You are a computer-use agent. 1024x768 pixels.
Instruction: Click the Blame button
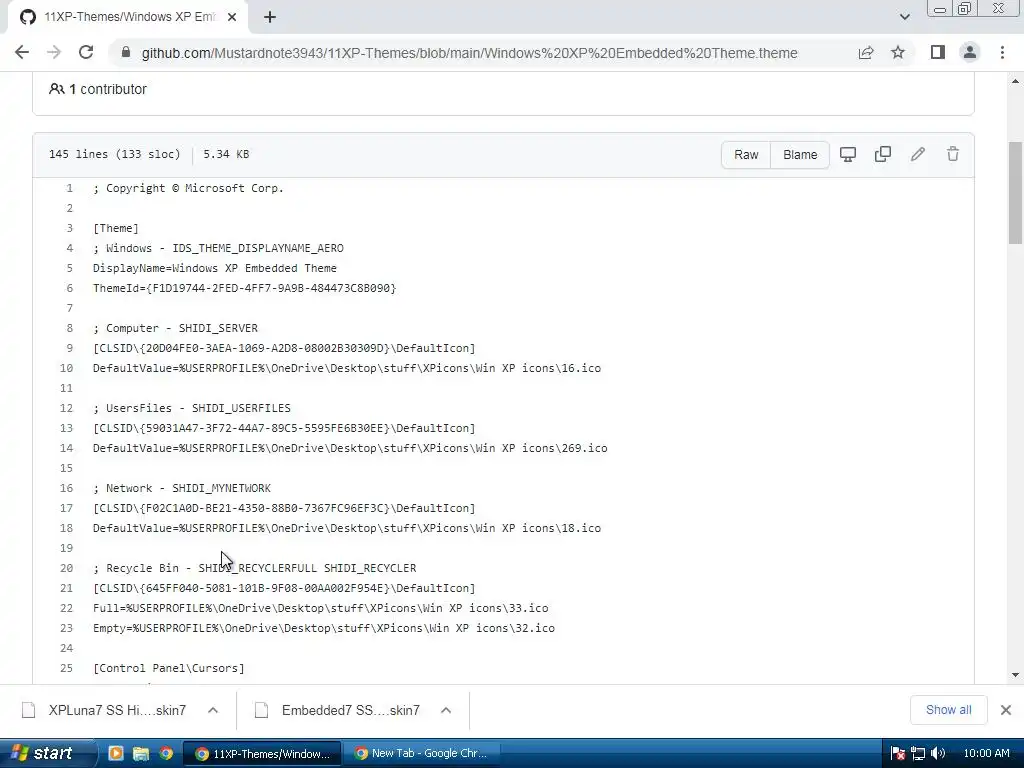[x=800, y=155]
